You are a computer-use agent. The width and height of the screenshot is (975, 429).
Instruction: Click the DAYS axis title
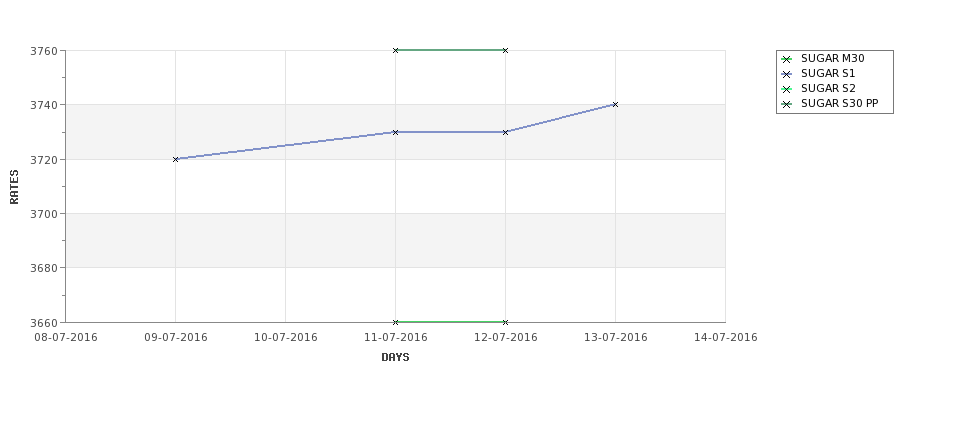tap(395, 358)
